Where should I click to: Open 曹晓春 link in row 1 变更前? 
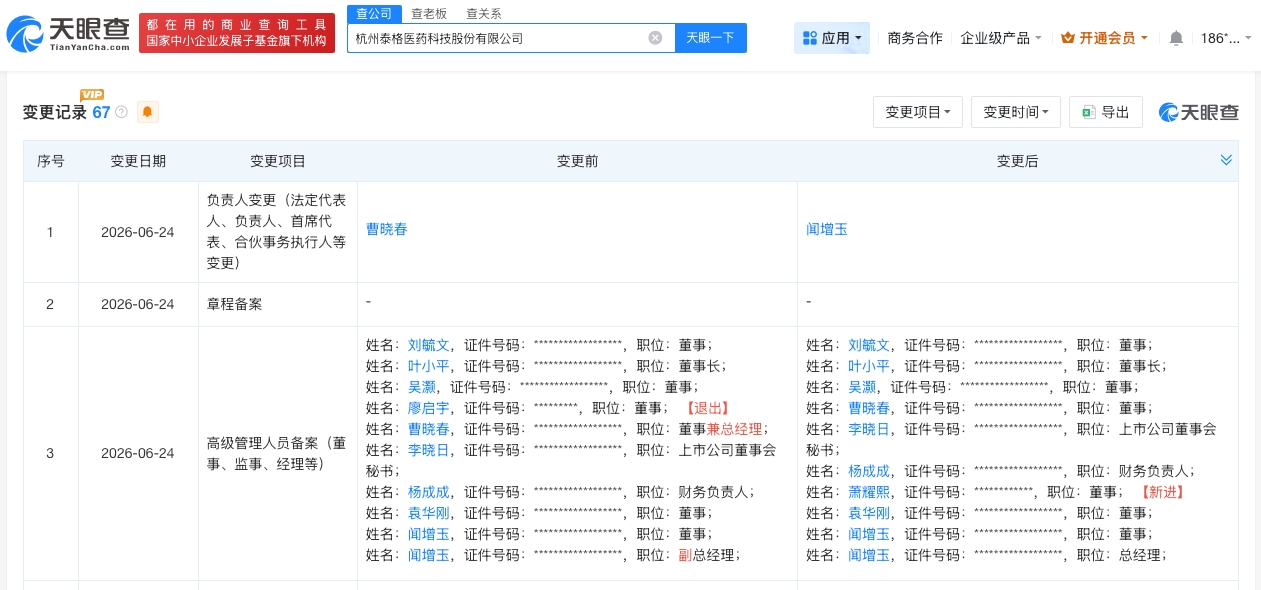coord(386,229)
